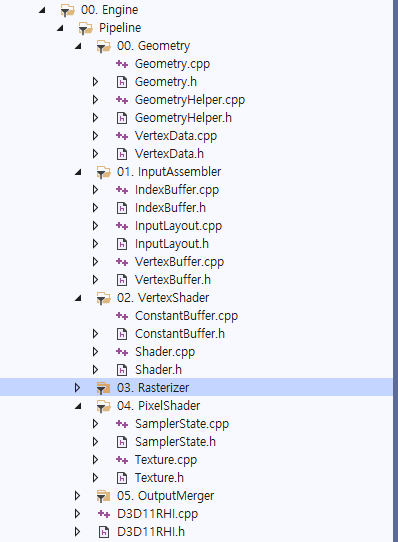
Task: Collapse the 01. InputAssembler folder
Action: 78,172
